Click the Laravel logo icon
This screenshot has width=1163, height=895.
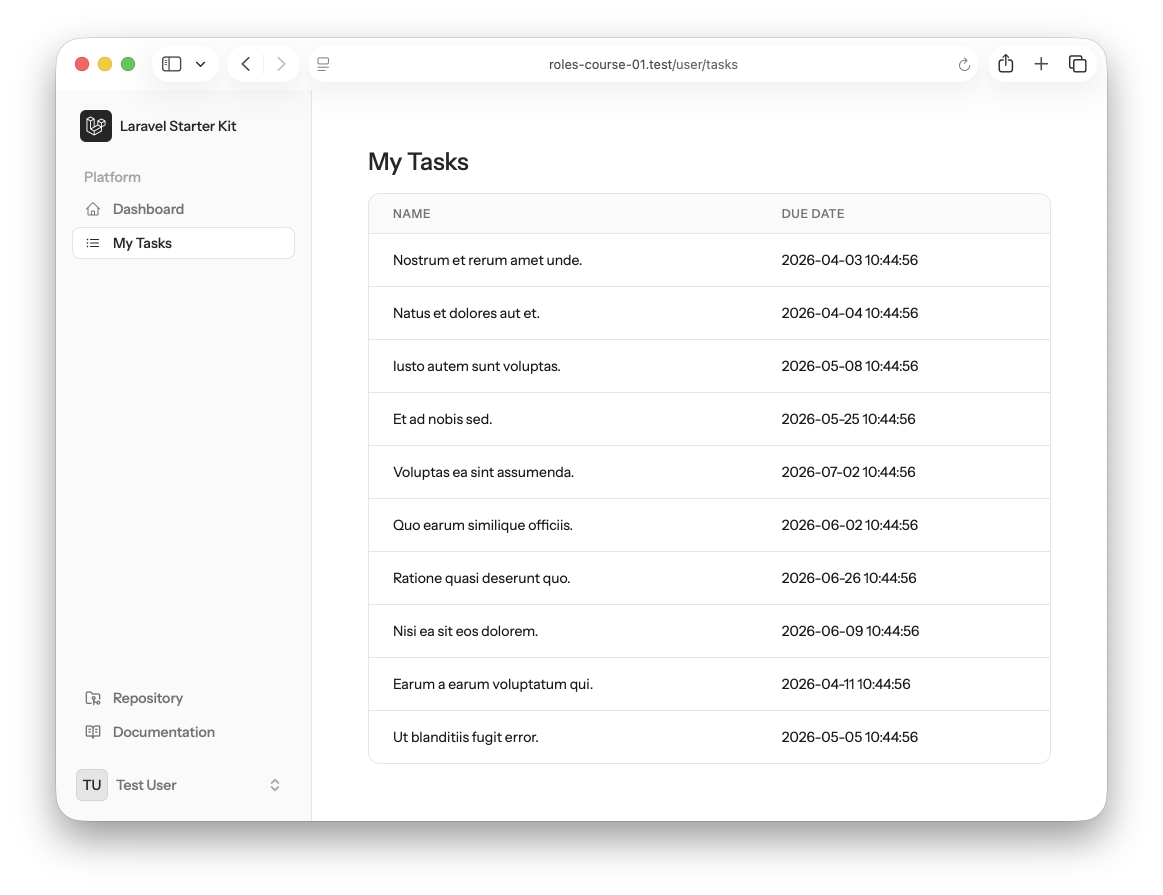pyautogui.click(x=96, y=126)
